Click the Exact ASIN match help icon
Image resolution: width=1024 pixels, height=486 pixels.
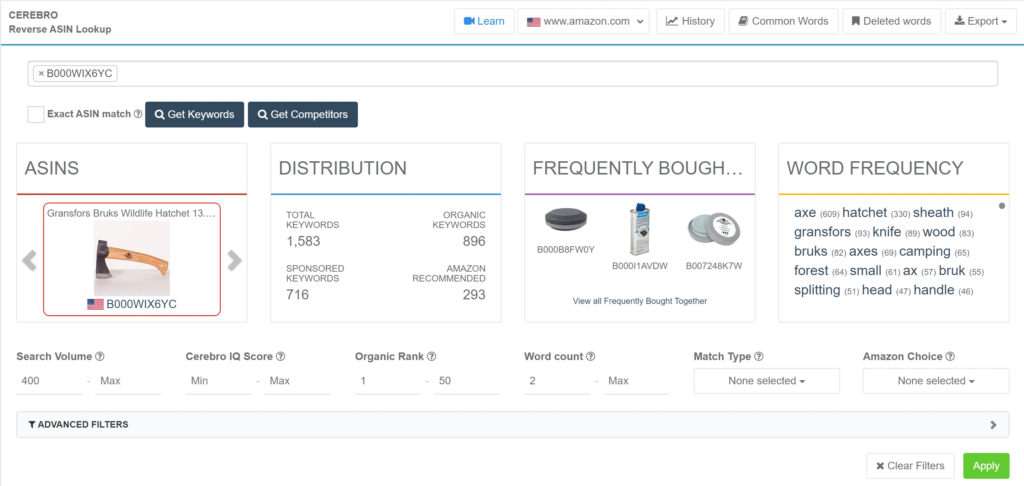click(x=138, y=115)
